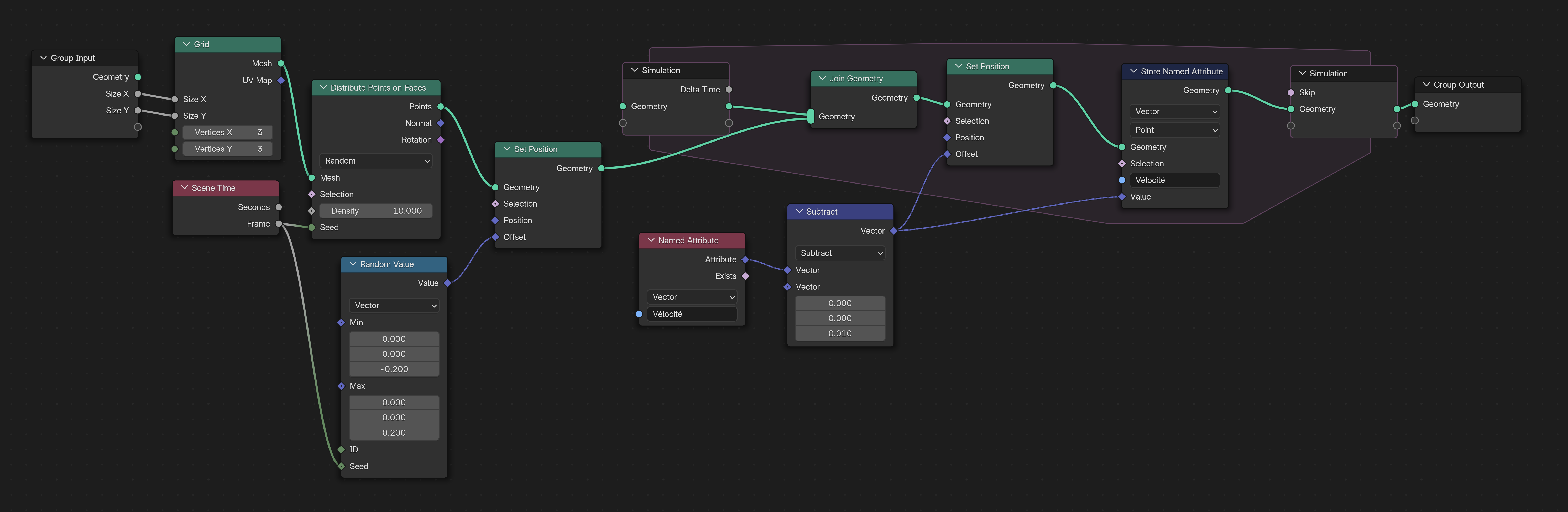Image resolution: width=1568 pixels, height=512 pixels.
Task: Click the Mesh output socket on Grid node
Action: (281, 64)
